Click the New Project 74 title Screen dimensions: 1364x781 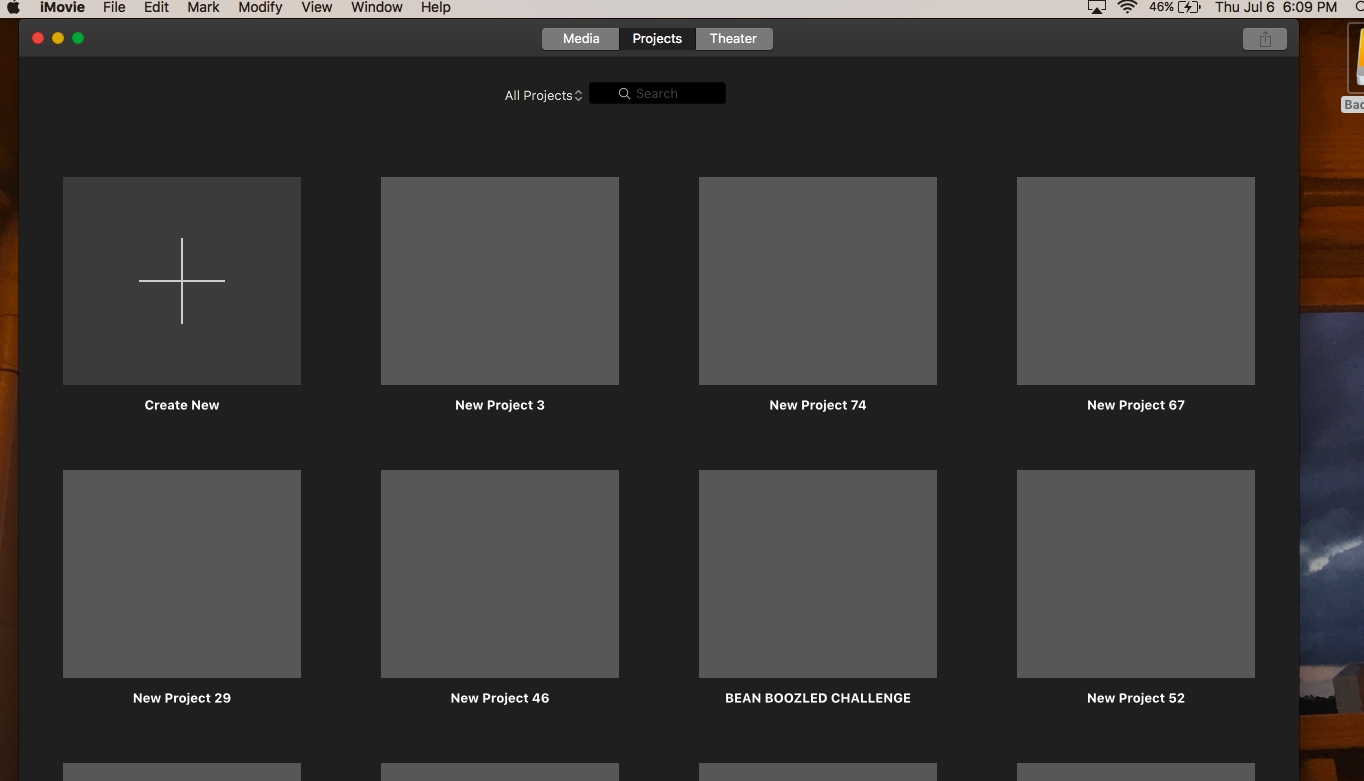pyautogui.click(x=818, y=405)
